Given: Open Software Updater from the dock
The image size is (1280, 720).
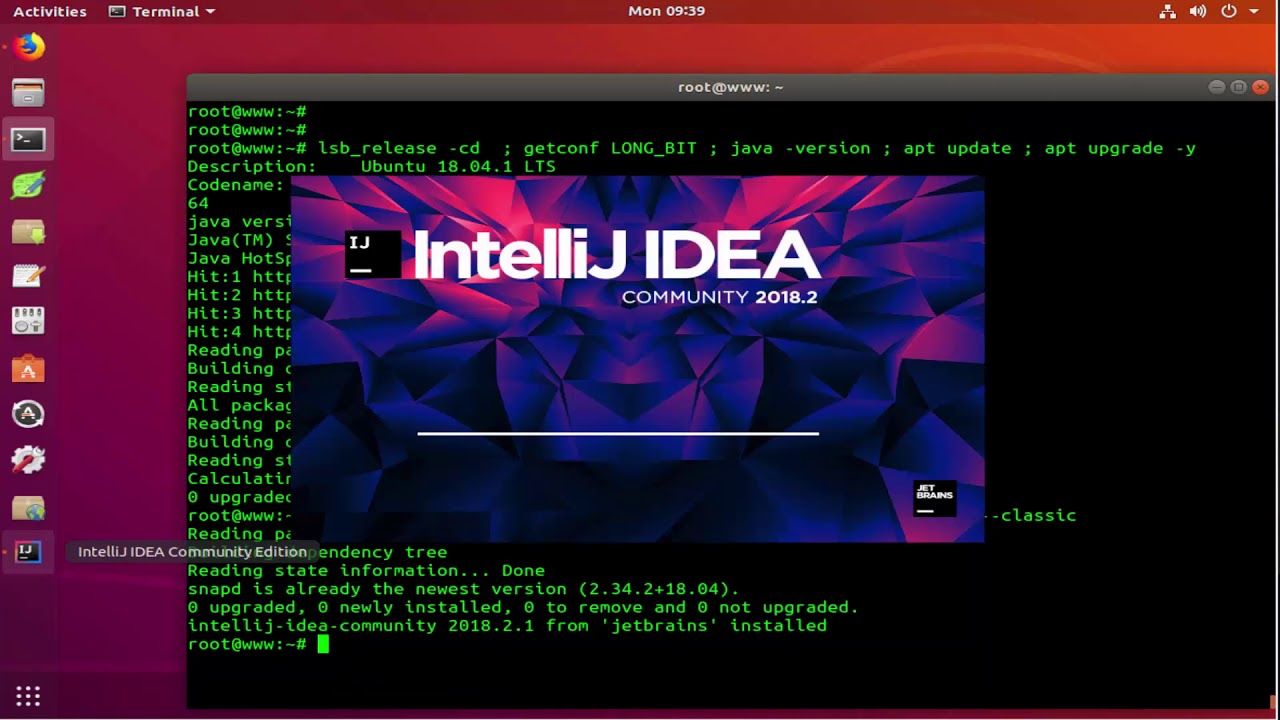Looking at the screenshot, I should [28, 414].
